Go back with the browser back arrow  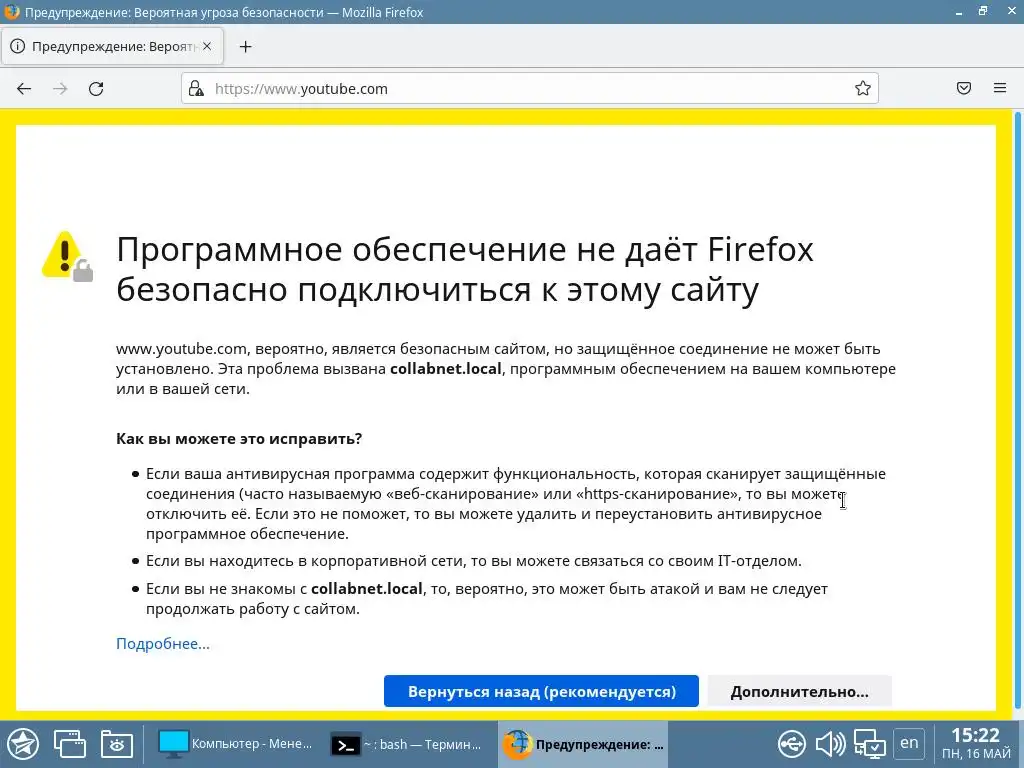click(24, 89)
